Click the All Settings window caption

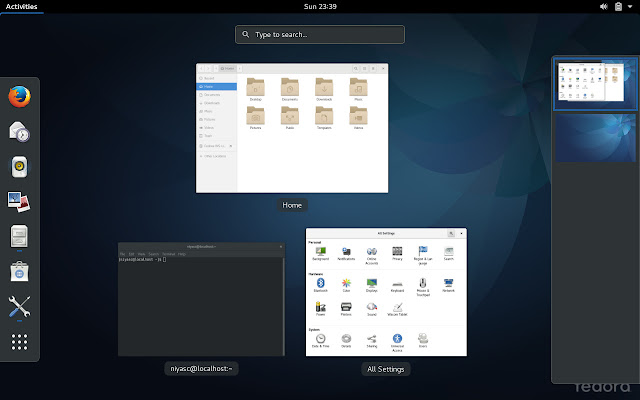click(386, 369)
